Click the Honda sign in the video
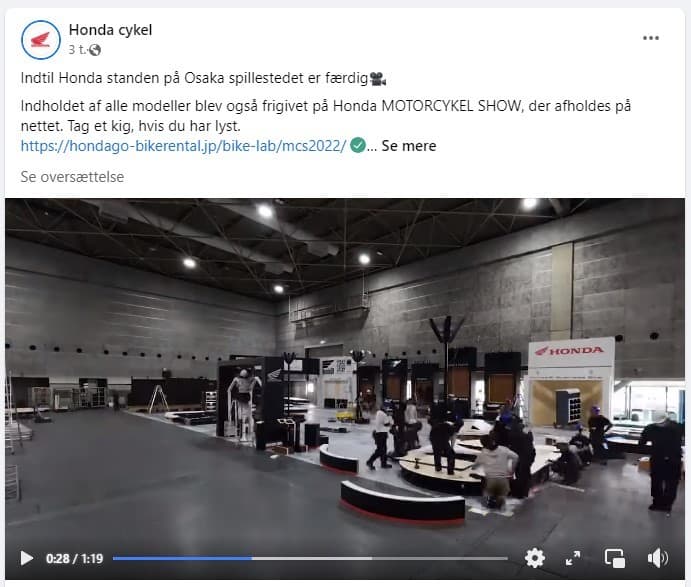 tap(569, 351)
